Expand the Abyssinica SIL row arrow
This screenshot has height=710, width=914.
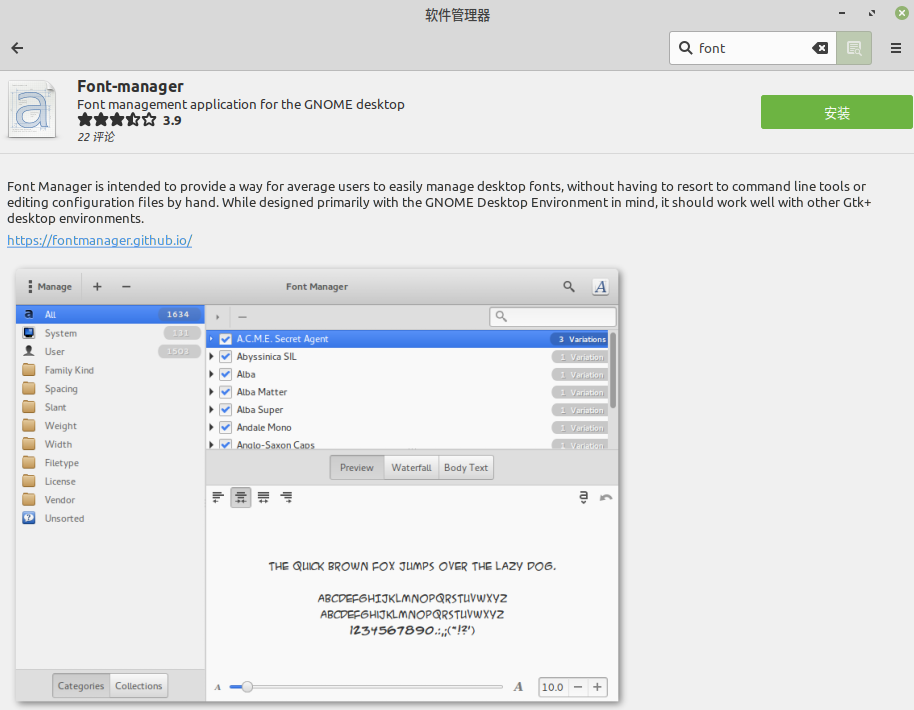point(212,356)
